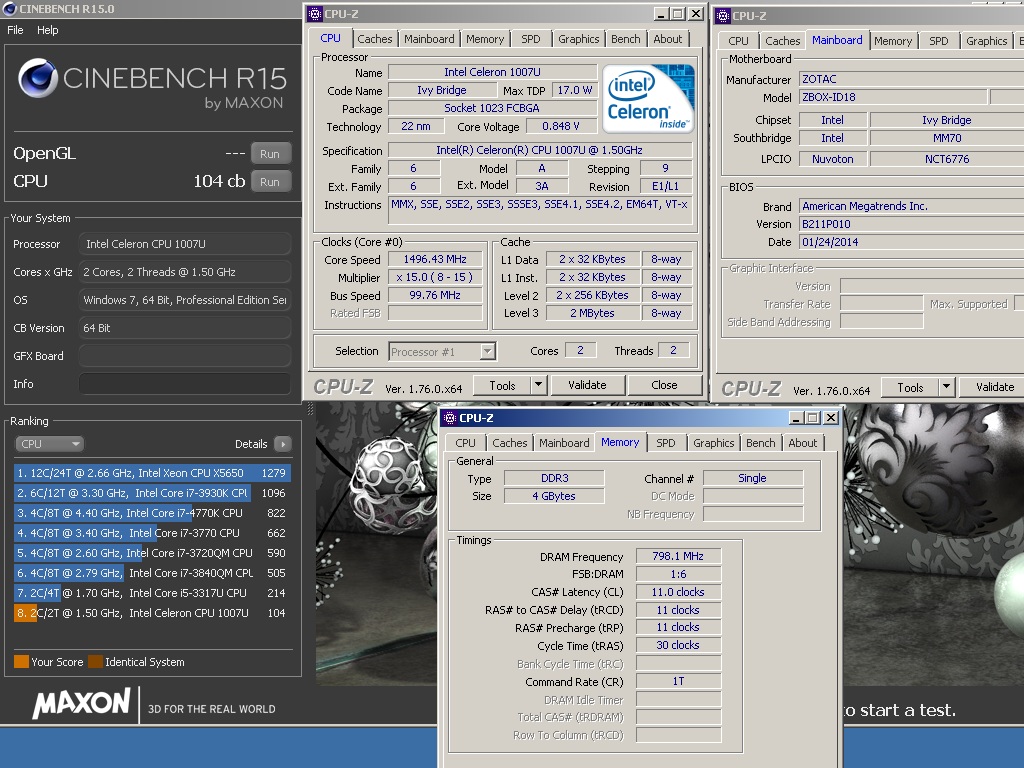Select ranking row Intel Core i7-3720QM
Viewport: 1024px width, 768px height.
tap(152, 553)
